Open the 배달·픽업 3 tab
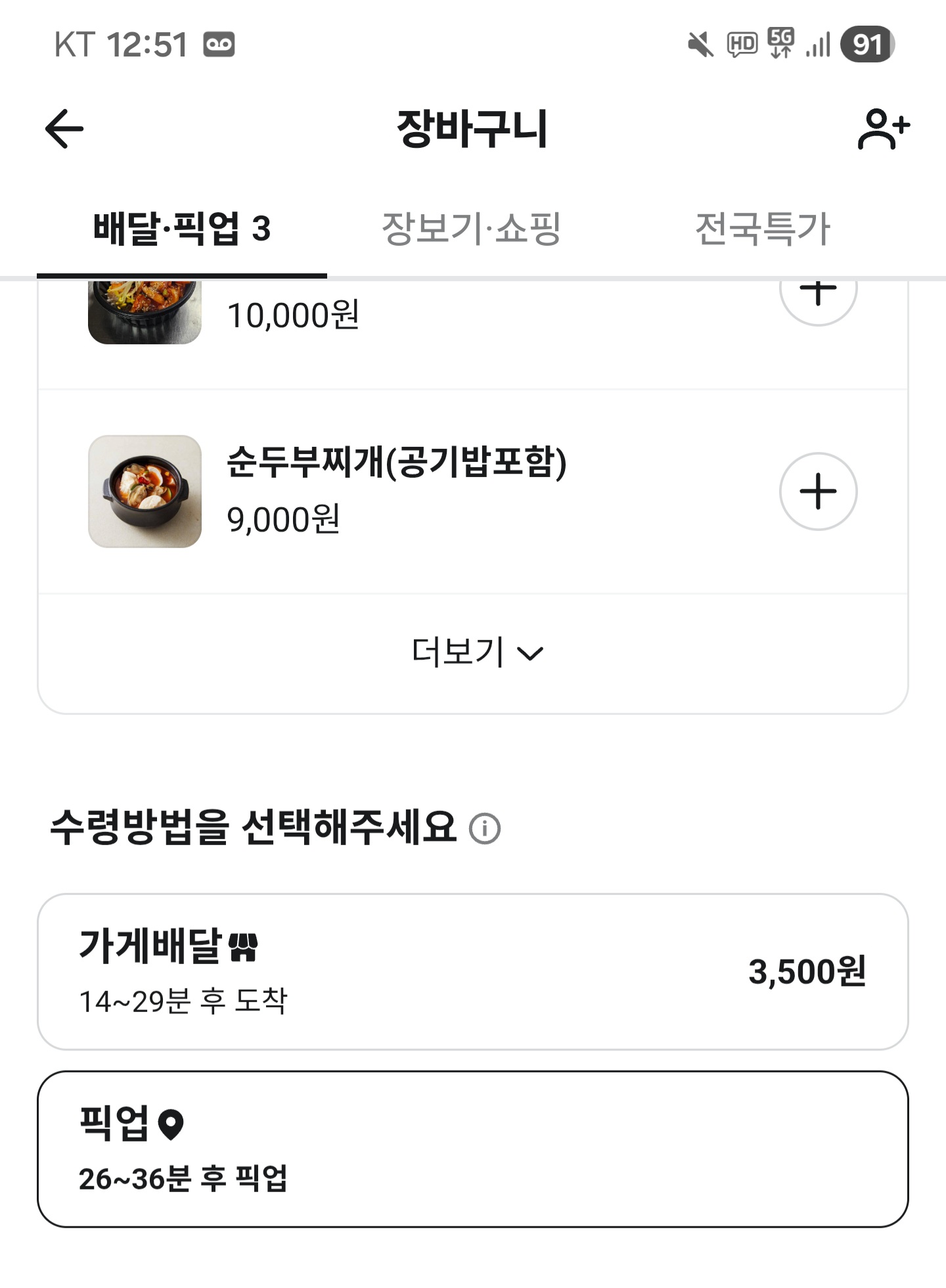Image resolution: width=946 pixels, height=1288 pixels. click(182, 229)
